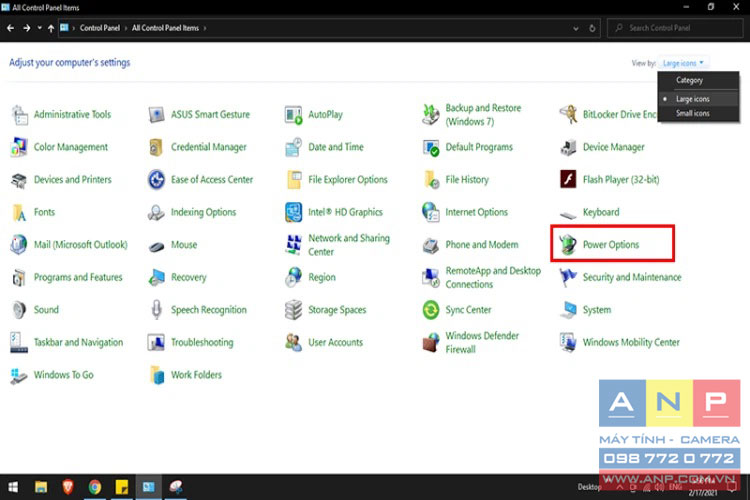Refresh the Control Panel view
Image resolution: width=750 pixels, height=500 pixels.
click(592, 28)
